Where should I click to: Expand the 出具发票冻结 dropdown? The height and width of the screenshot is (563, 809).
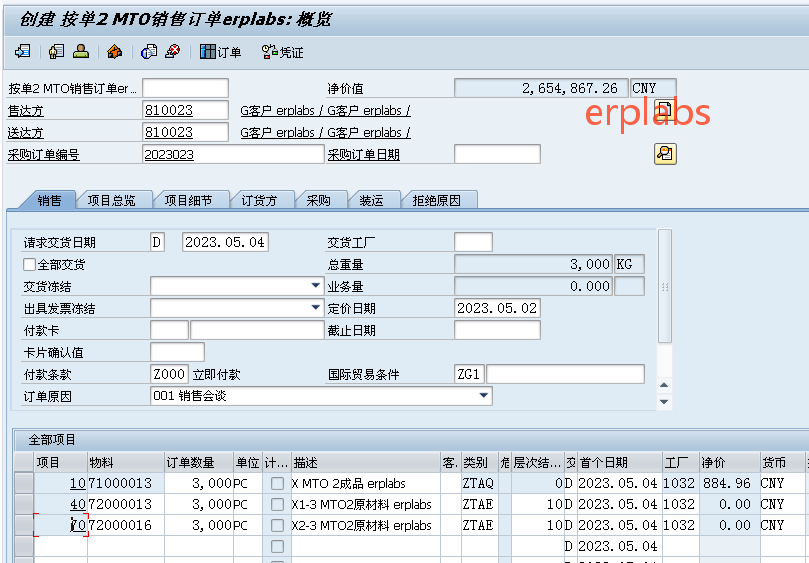316,308
